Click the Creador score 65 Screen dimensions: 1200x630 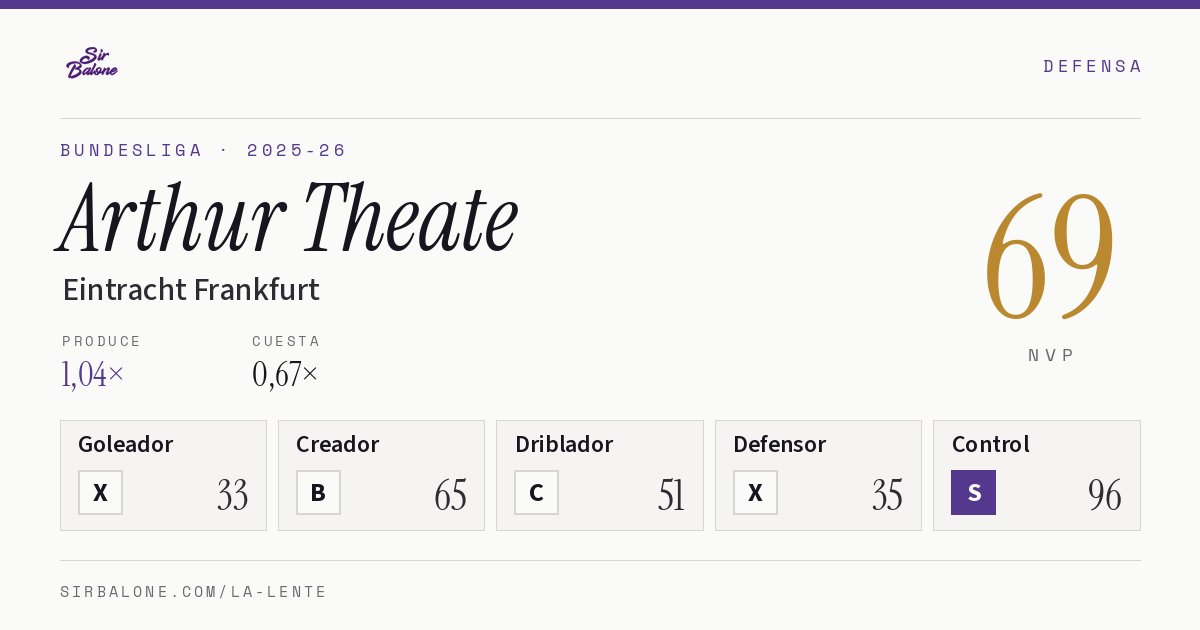click(451, 495)
